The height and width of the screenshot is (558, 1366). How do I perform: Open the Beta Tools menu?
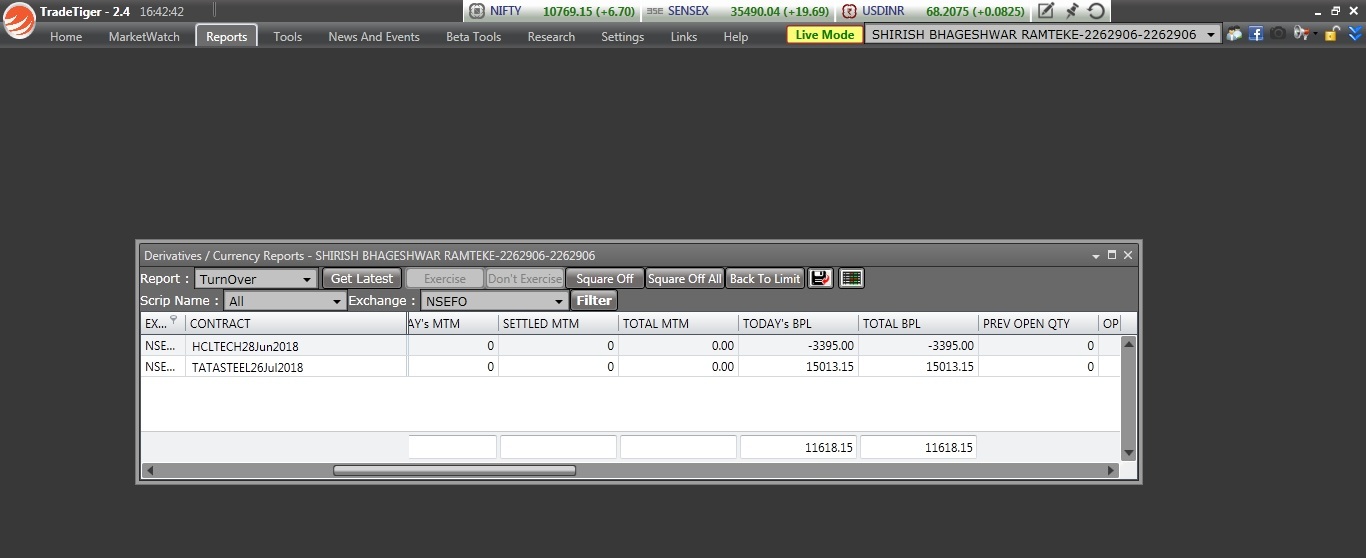[x=473, y=36]
